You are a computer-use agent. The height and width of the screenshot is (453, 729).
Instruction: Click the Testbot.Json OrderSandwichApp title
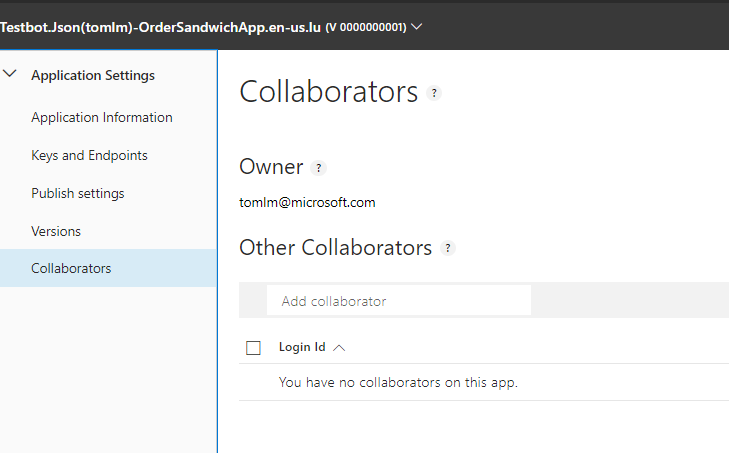click(160, 27)
